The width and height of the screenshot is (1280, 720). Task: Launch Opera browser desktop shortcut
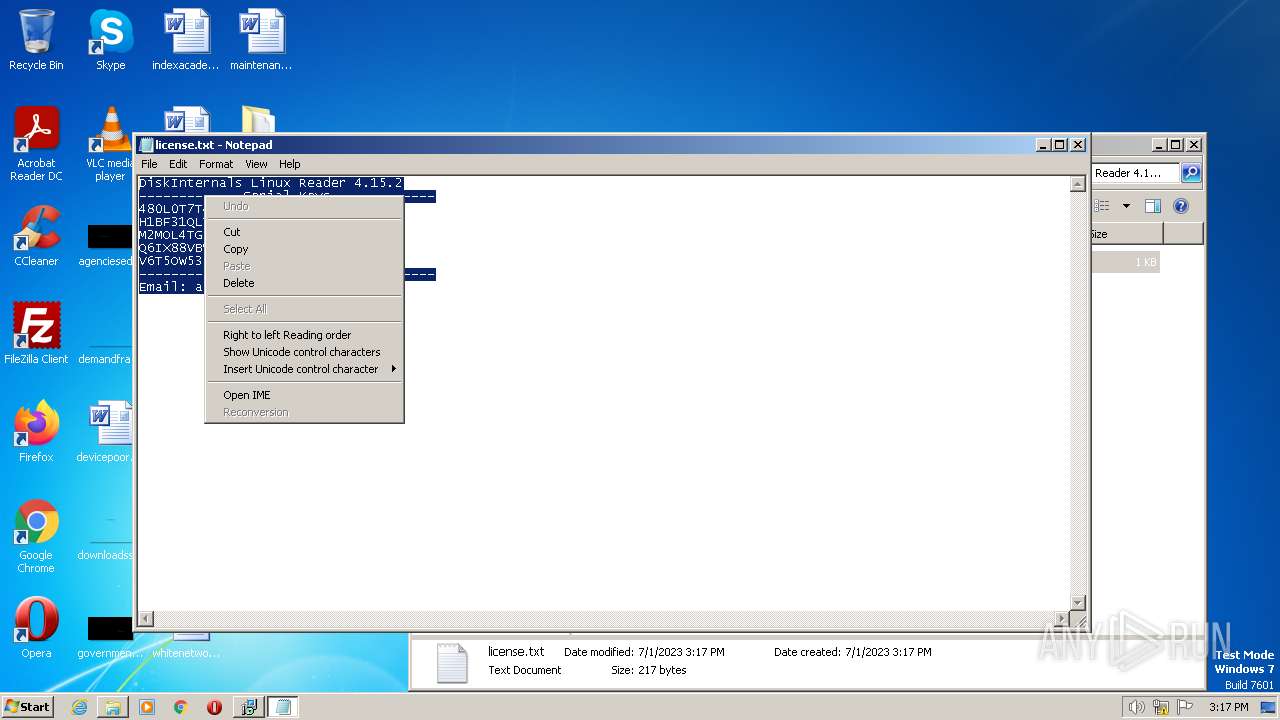tap(36, 627)
